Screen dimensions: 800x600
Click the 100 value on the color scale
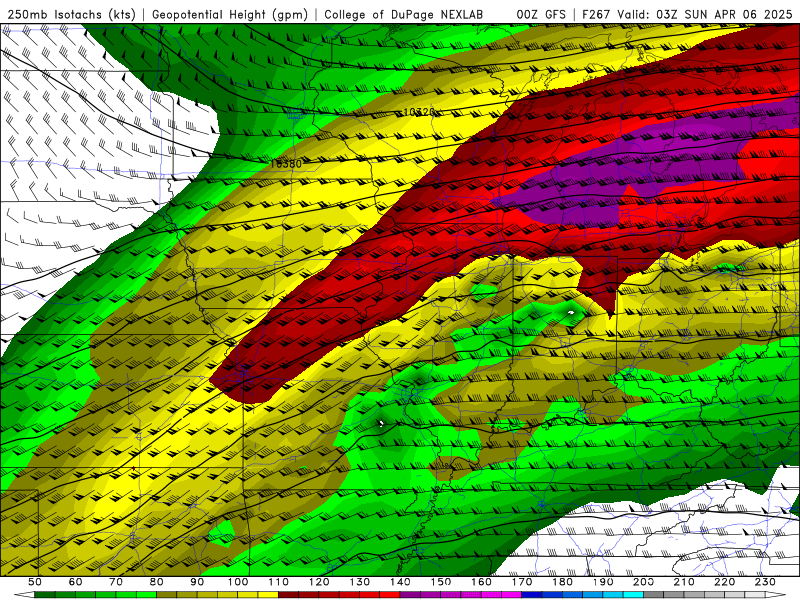pyautogui.click(x=238, y=582)
